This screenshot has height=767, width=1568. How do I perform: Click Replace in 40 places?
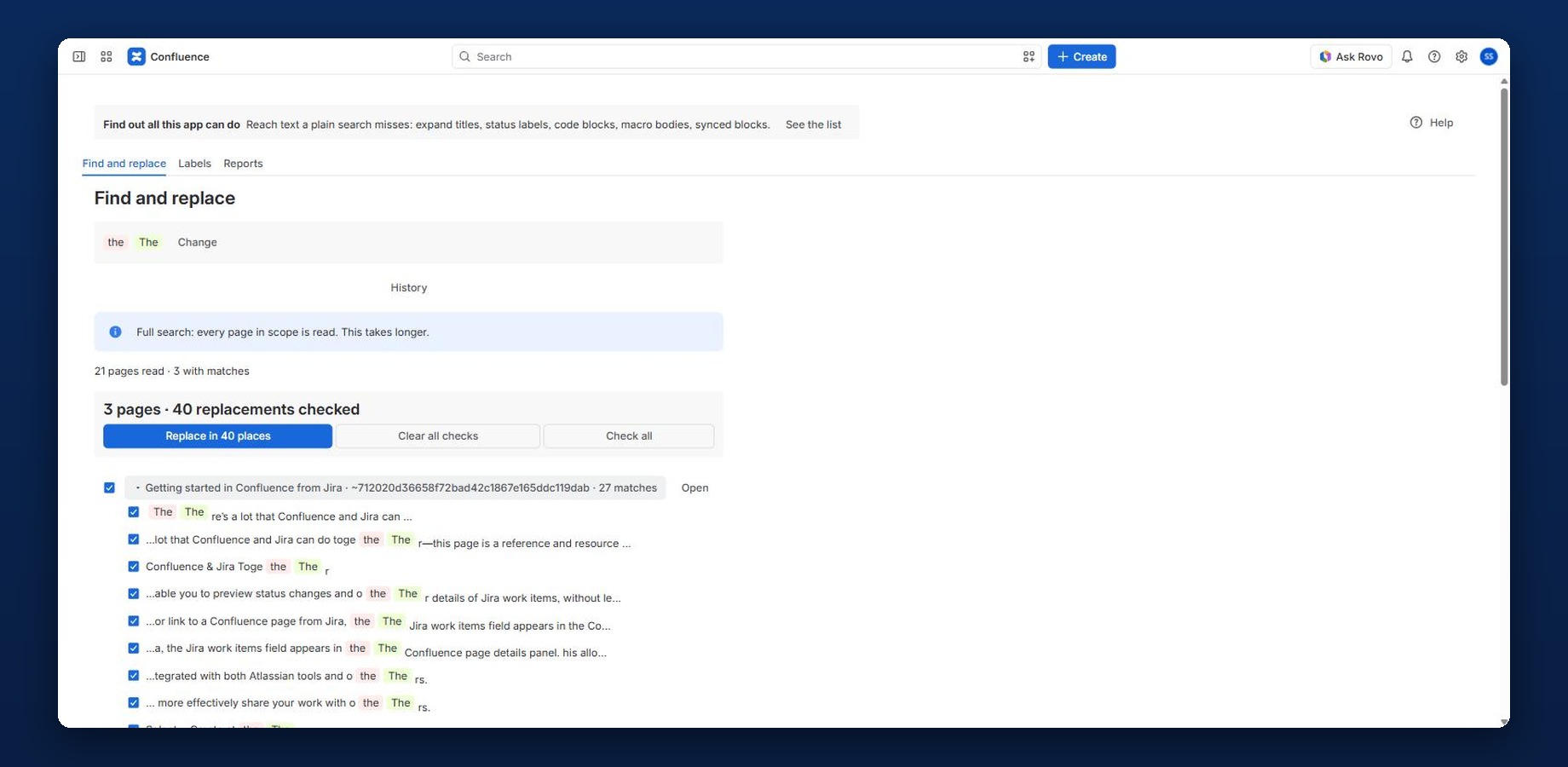point(218,435)
